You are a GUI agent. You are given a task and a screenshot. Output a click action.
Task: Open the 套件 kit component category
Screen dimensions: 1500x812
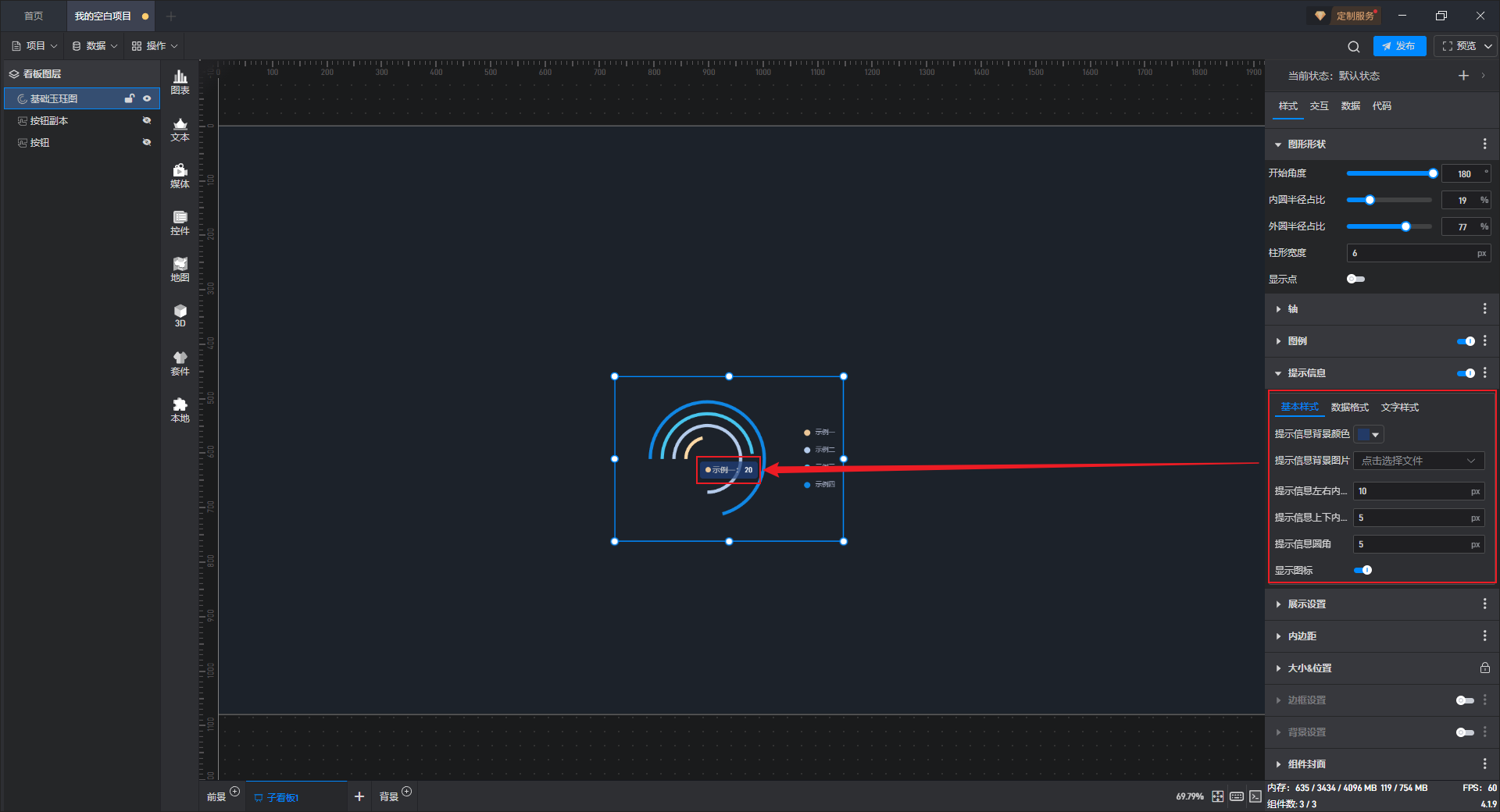(x=180, y=363)
